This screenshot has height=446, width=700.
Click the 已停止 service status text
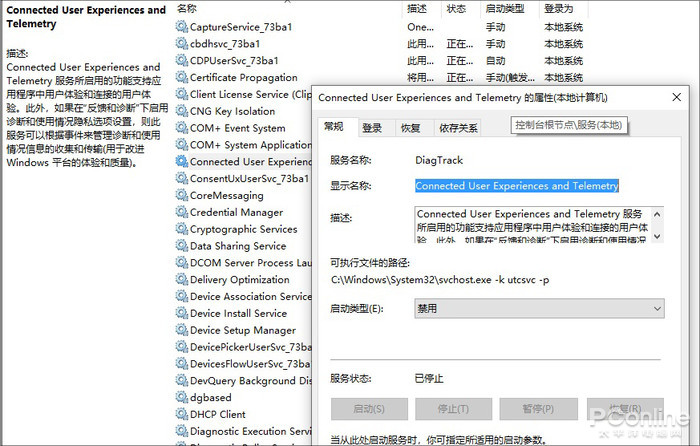pyautogui.click(x=429, y=379)
